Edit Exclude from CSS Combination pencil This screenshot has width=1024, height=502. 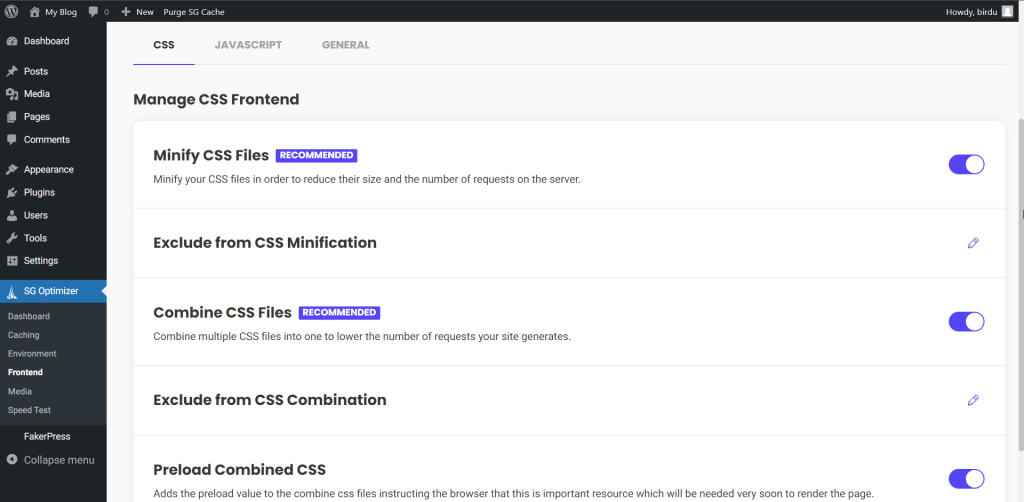(973, 400)
